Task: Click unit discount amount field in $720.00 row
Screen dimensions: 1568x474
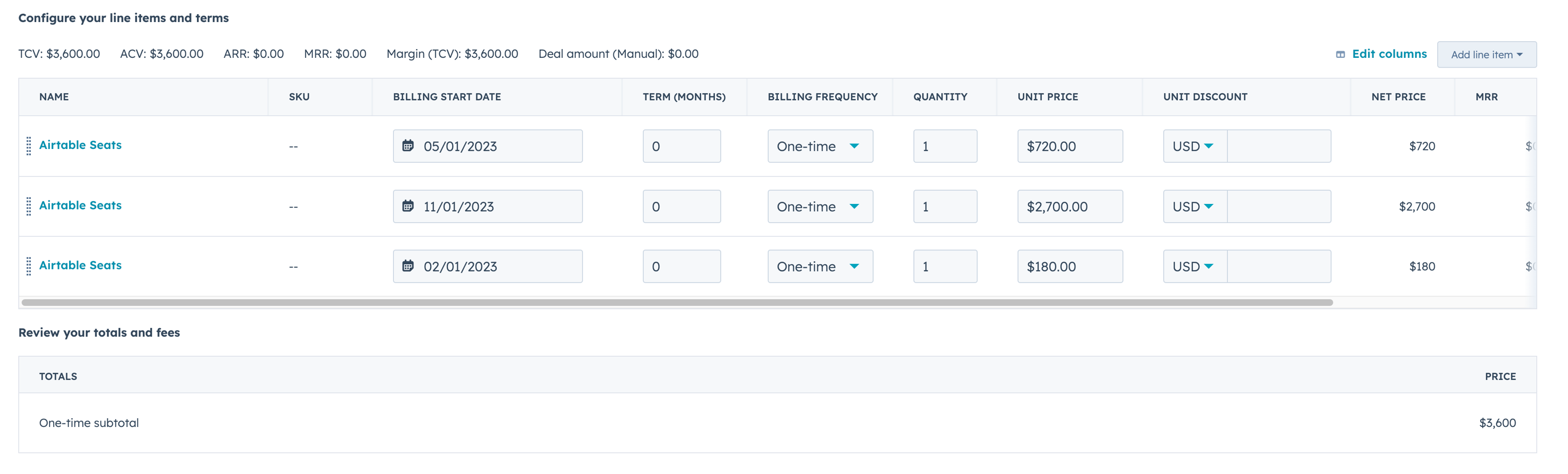Action: point(1279,146)
